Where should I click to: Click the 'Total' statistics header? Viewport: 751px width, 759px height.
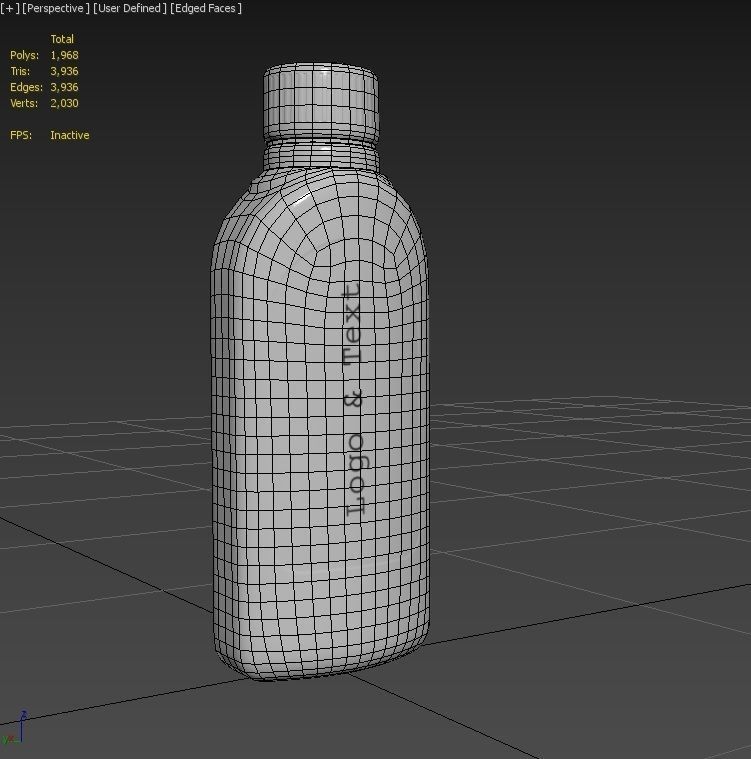(62, 39)
